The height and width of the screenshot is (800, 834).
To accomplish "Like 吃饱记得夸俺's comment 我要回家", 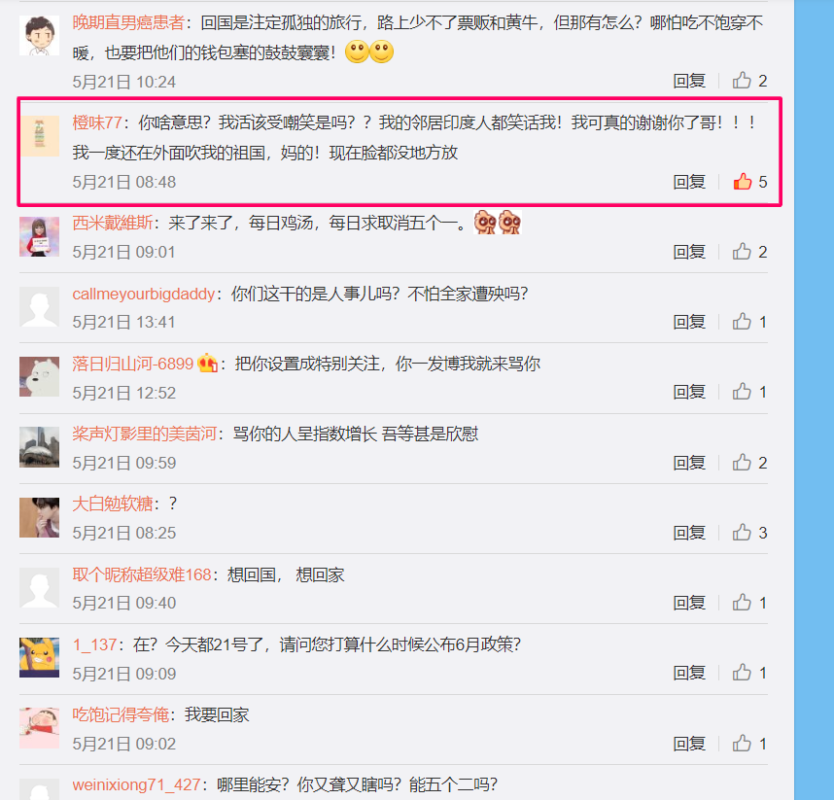I will click(x=742, y=743).
